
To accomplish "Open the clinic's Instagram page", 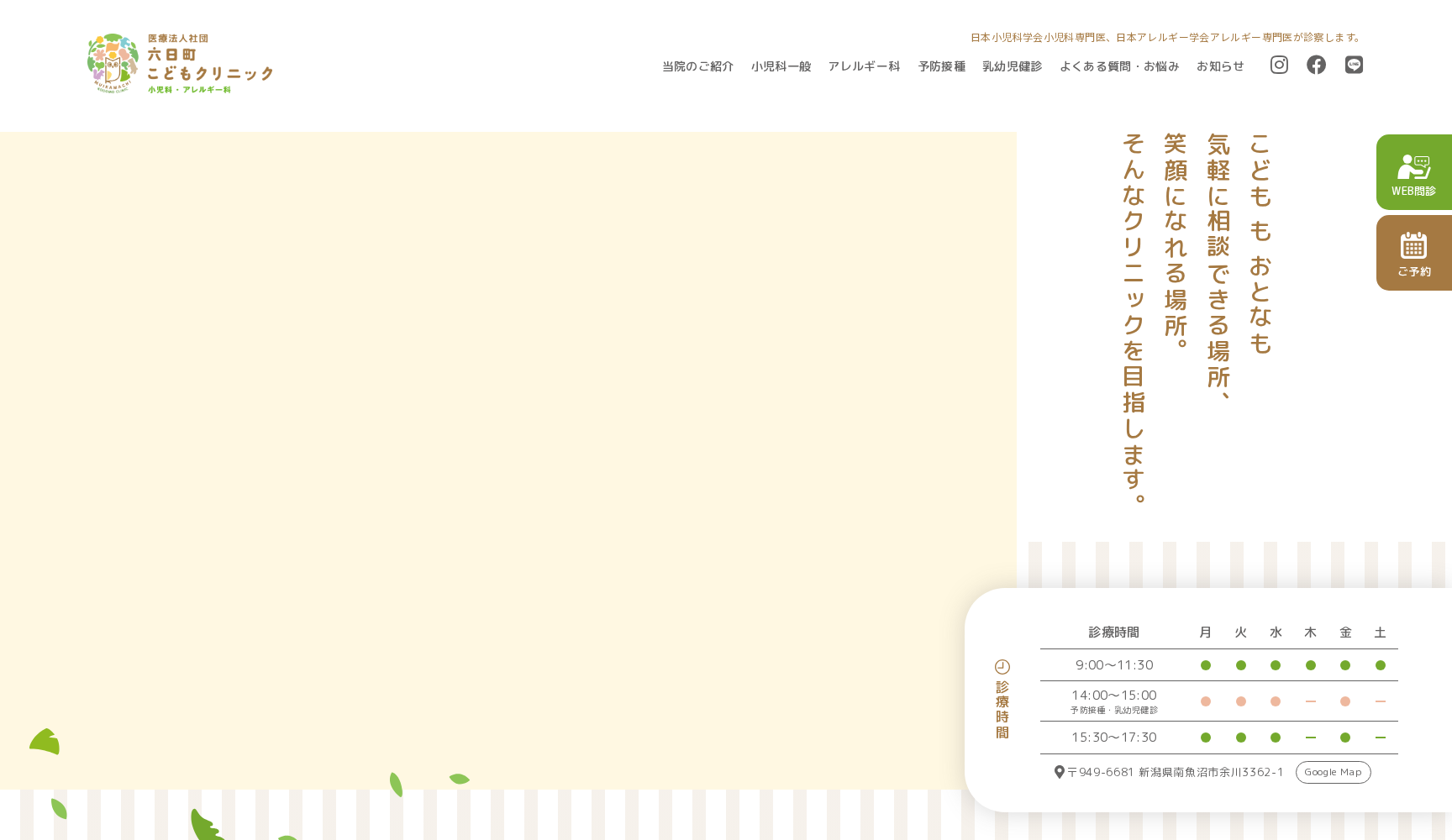I will [1279, 65].
